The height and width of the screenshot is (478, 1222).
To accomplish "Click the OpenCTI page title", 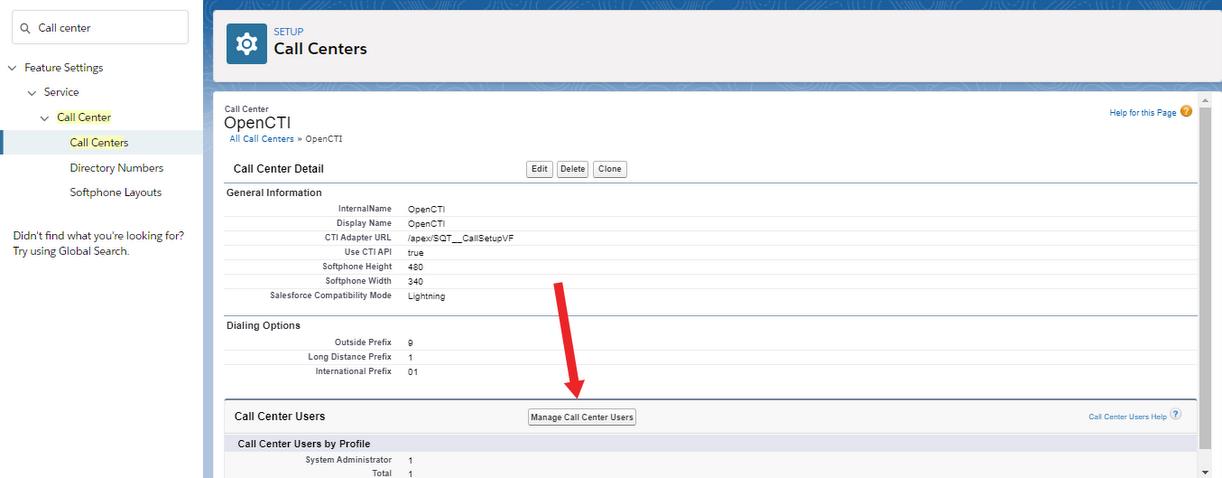I will [258, 123].
